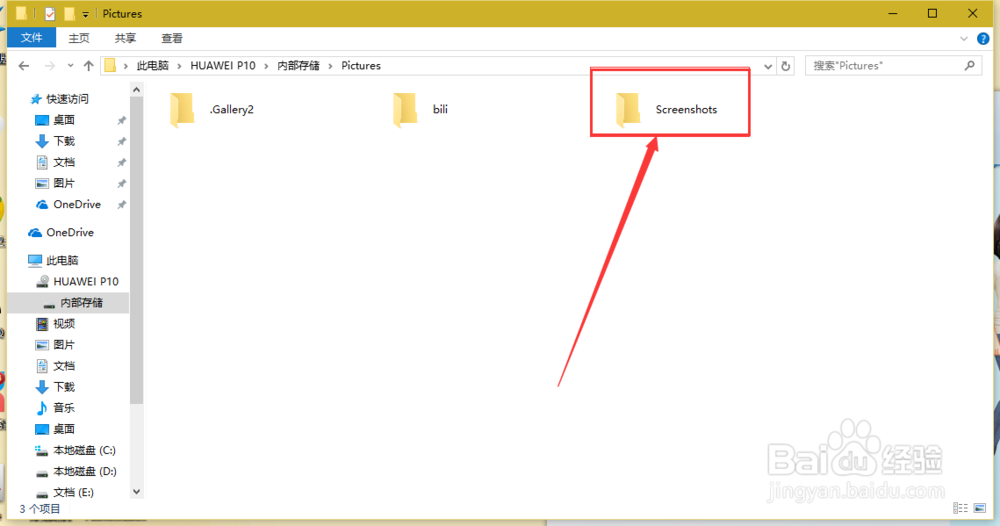
Task: Switch to large icons view
Action: click(980, 508)
